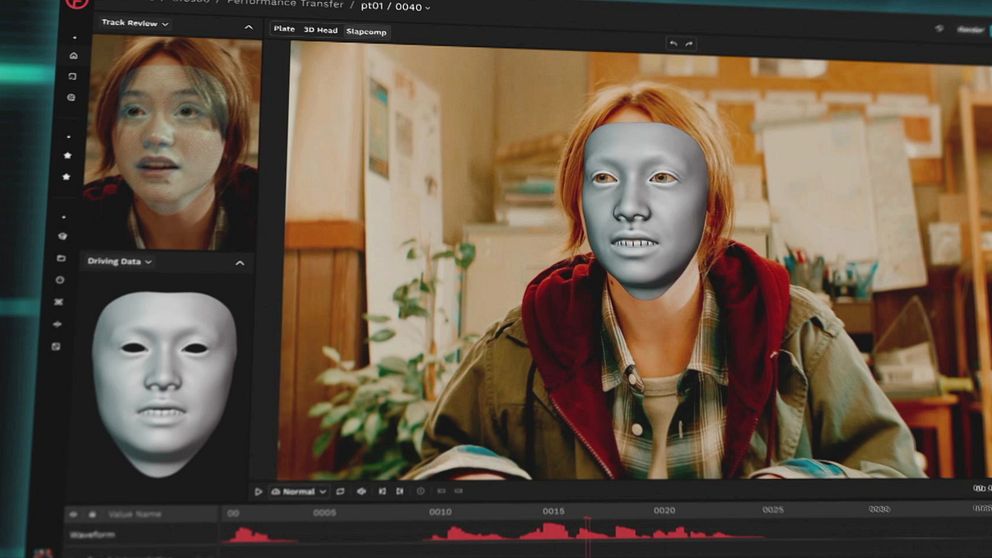
Task: Toggle the eye icon in timeline header
Action: 72,514
